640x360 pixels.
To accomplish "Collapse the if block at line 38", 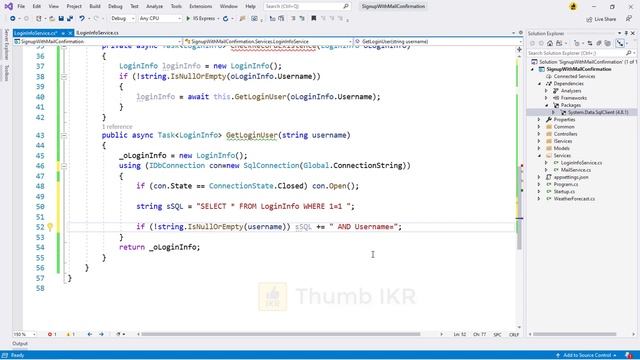I will [x=64, y=77].
